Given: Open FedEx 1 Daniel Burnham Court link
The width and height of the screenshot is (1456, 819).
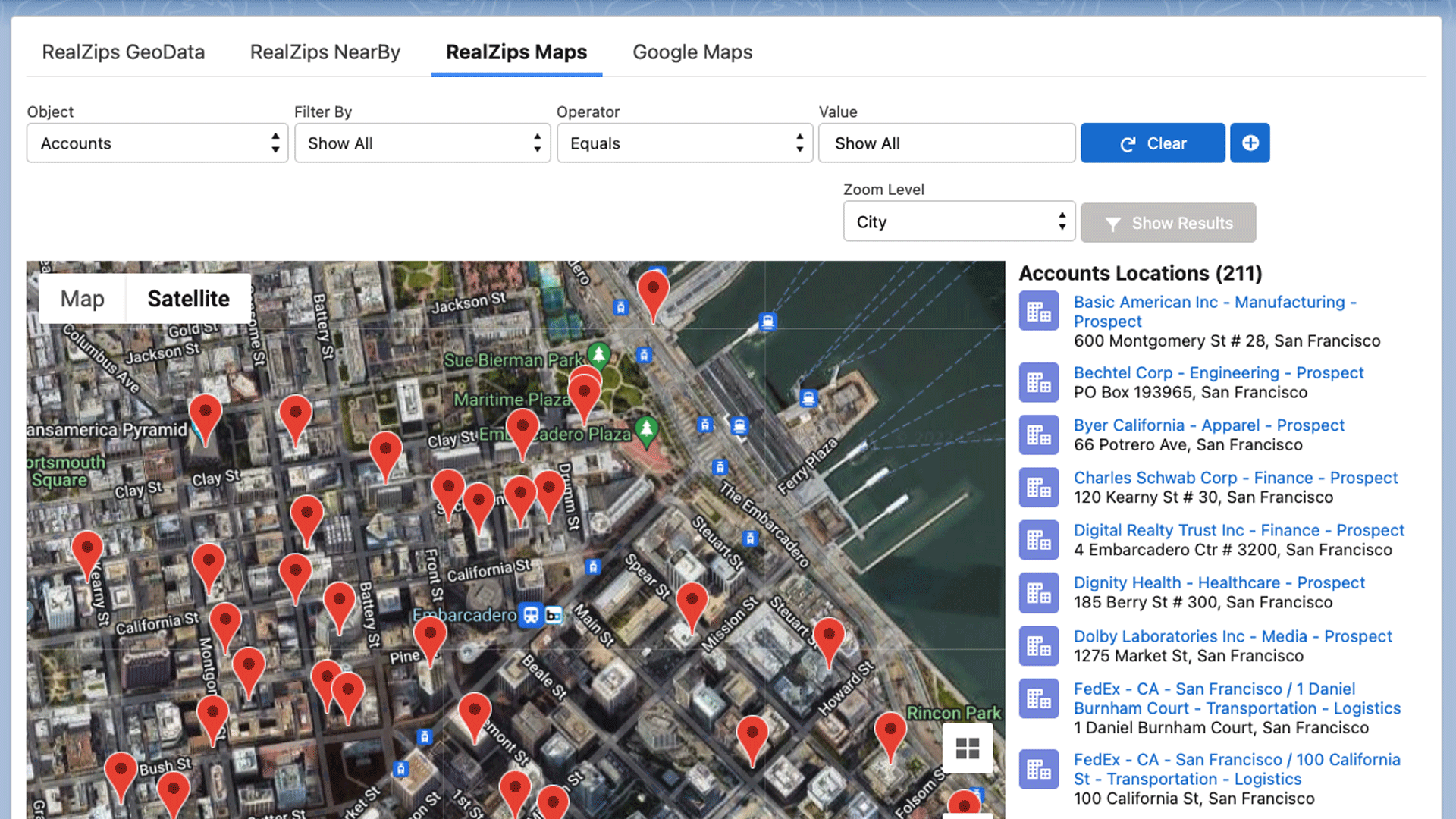Looking at the screenshot, I should 1237,698.
